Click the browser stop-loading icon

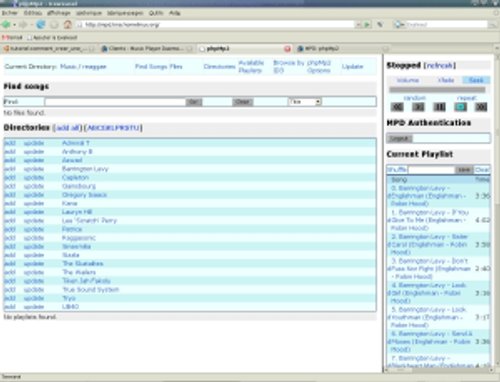click(54, 25)
